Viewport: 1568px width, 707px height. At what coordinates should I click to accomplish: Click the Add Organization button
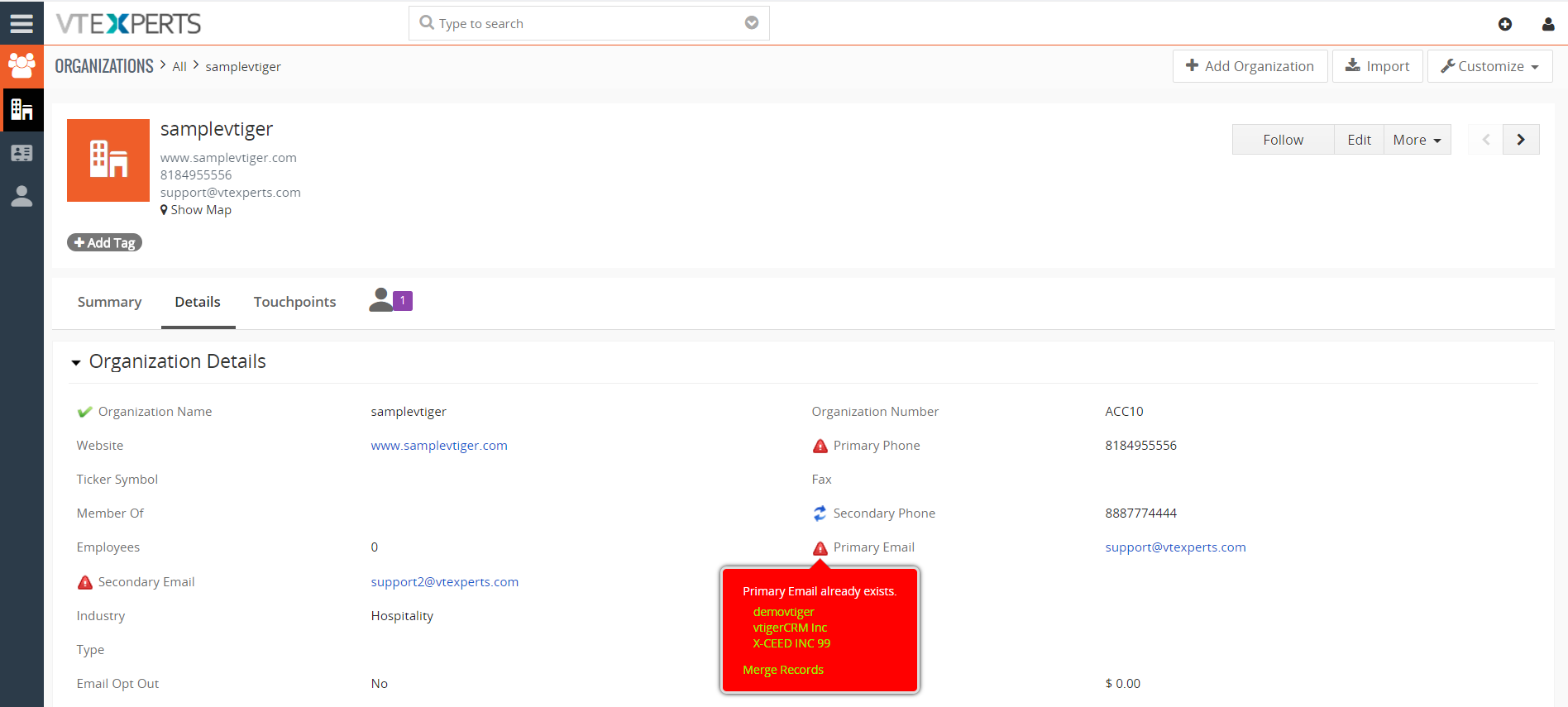pos(1250,66)
